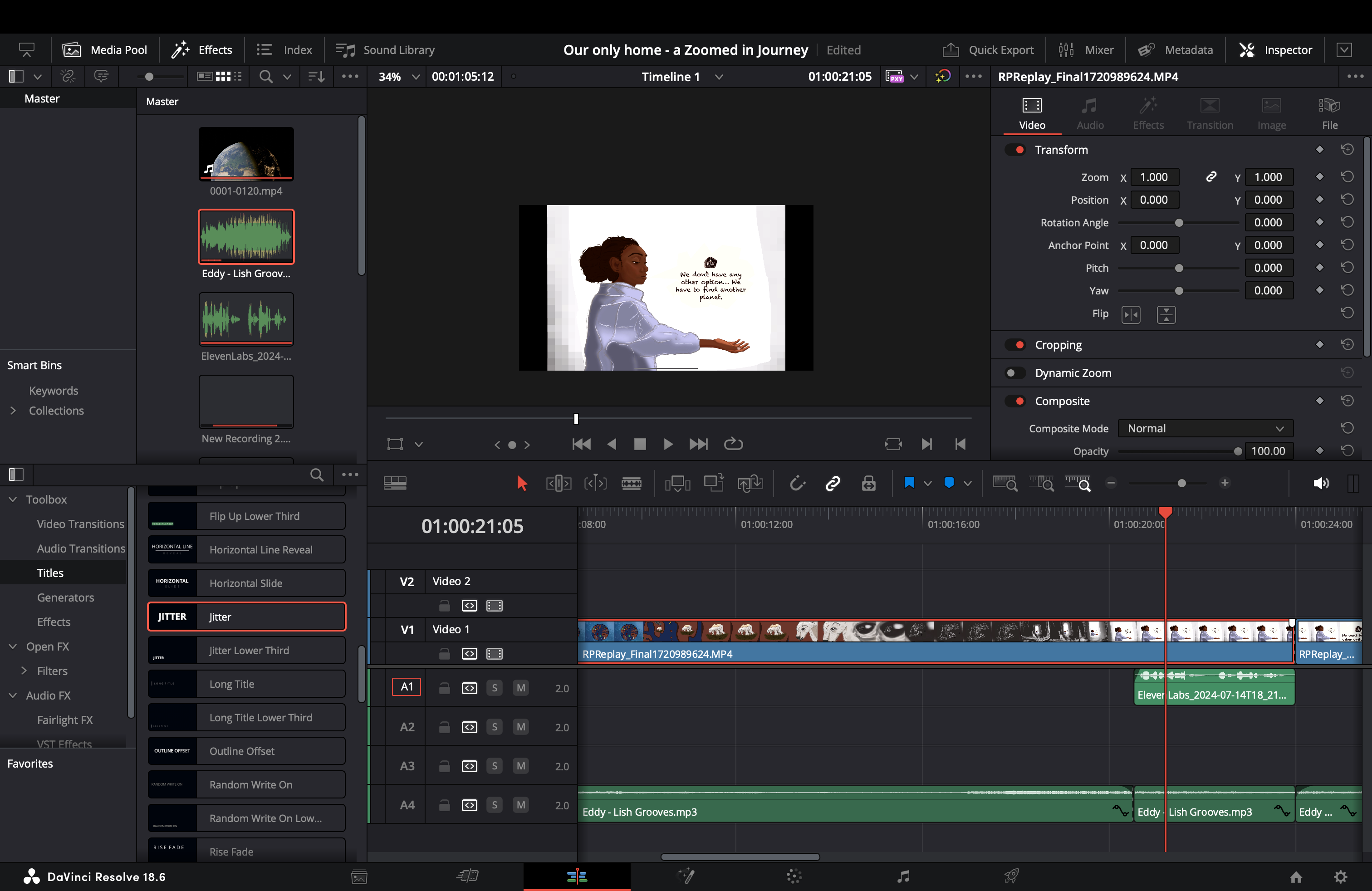Play the timeline in reverse

pyautogui.click(x=612, y=444)
